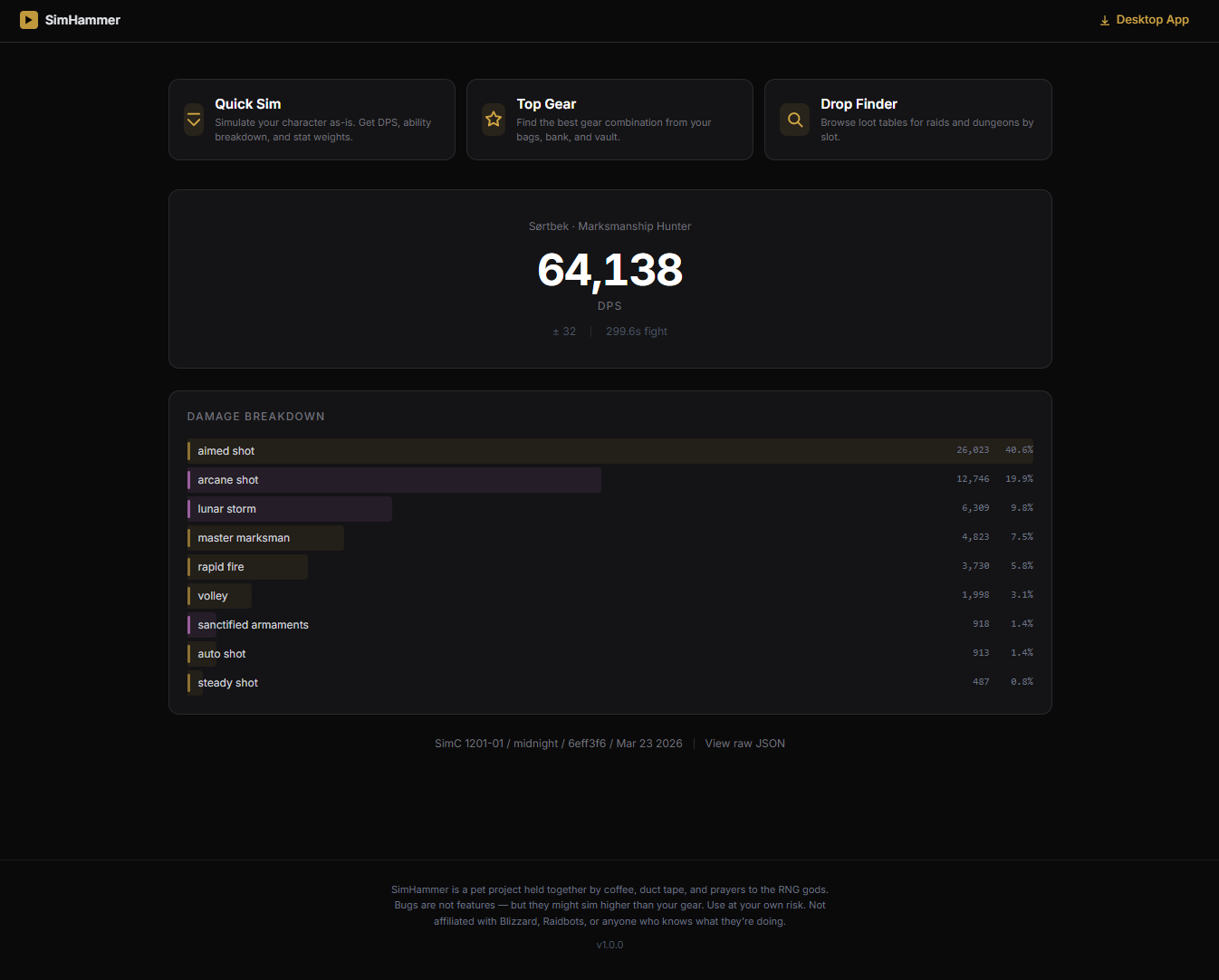Click the SimHammer brand name

(82, 20)
